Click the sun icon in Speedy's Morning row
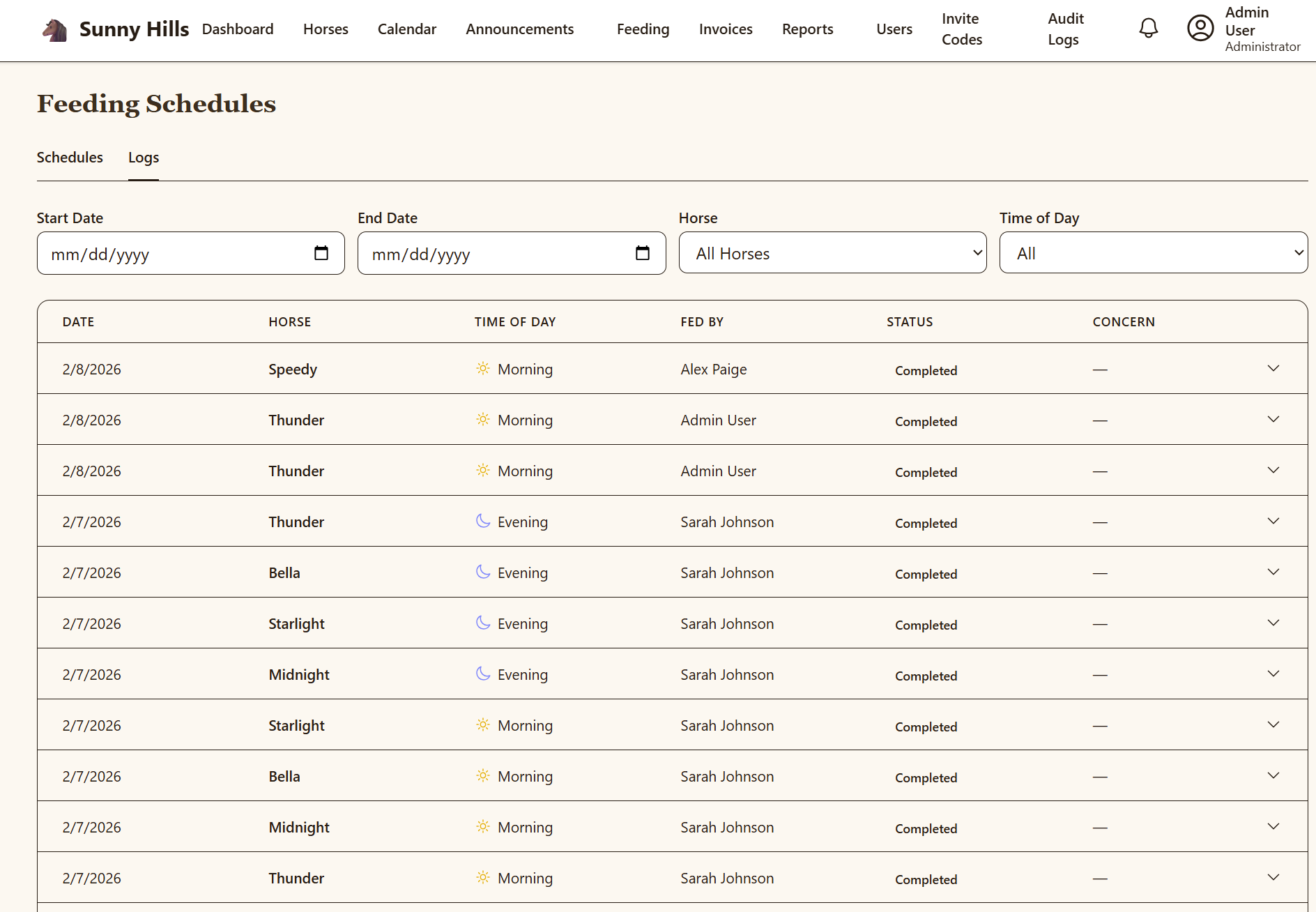 483,368
